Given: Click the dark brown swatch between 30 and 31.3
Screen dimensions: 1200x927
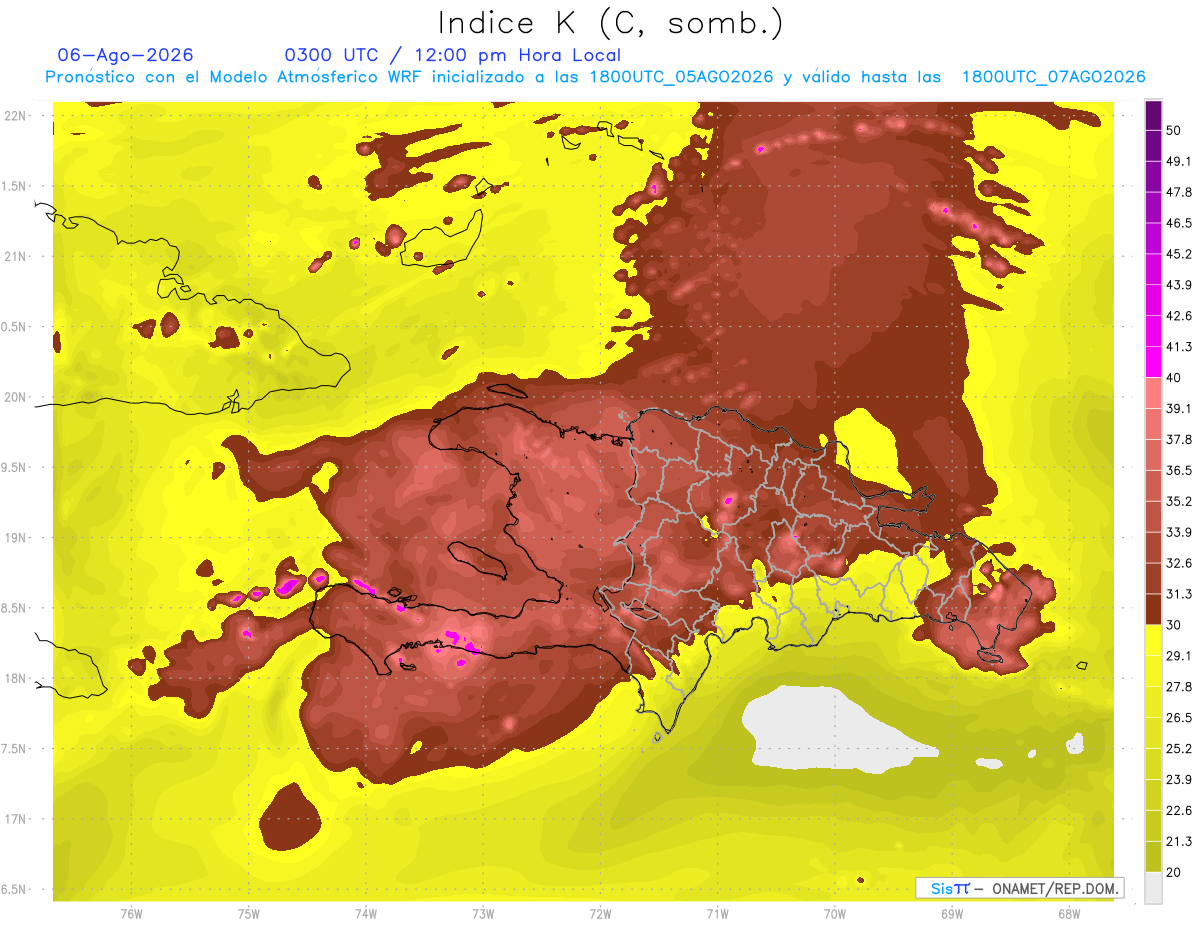Looking at the screenshot, I should [x=1153, y=609].
